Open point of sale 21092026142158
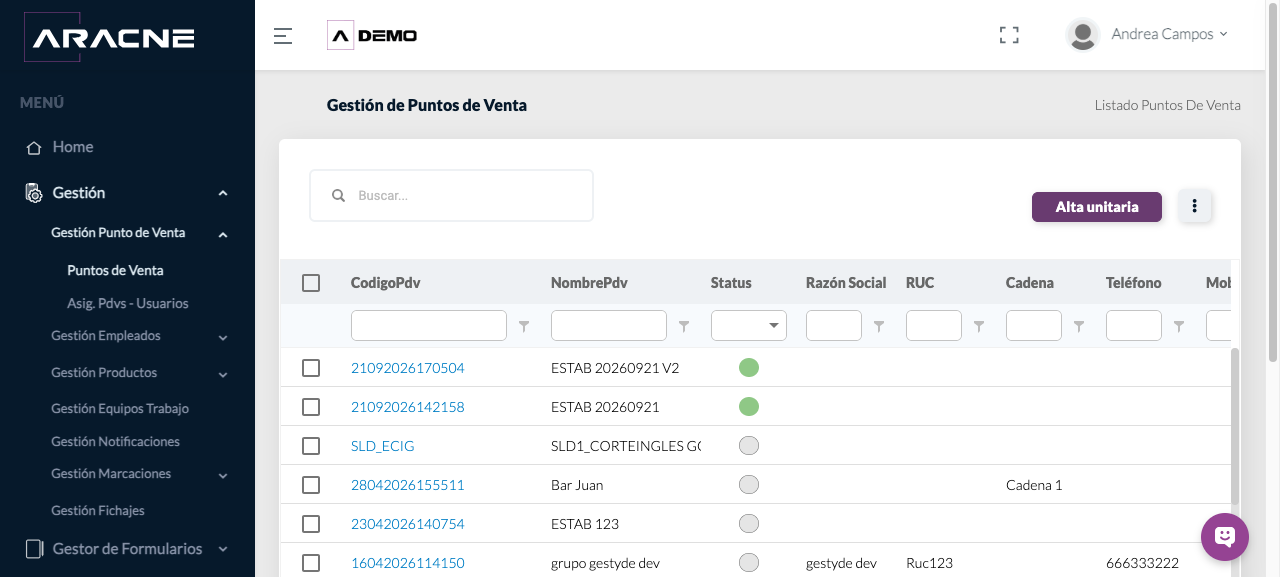 pos(408,407)
